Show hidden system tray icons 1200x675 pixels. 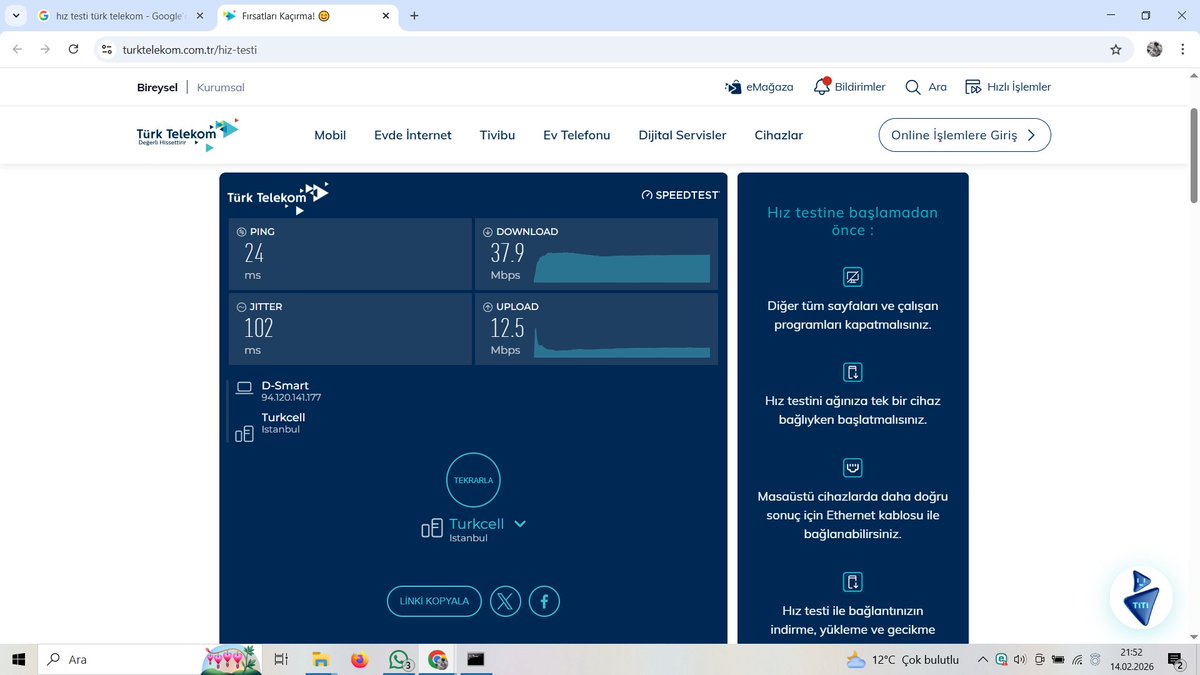(983, 659)
